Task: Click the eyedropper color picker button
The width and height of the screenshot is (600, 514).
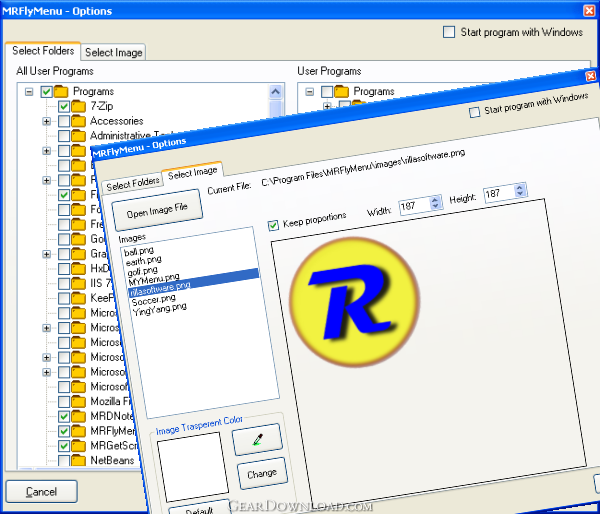Action: (257, 439)
